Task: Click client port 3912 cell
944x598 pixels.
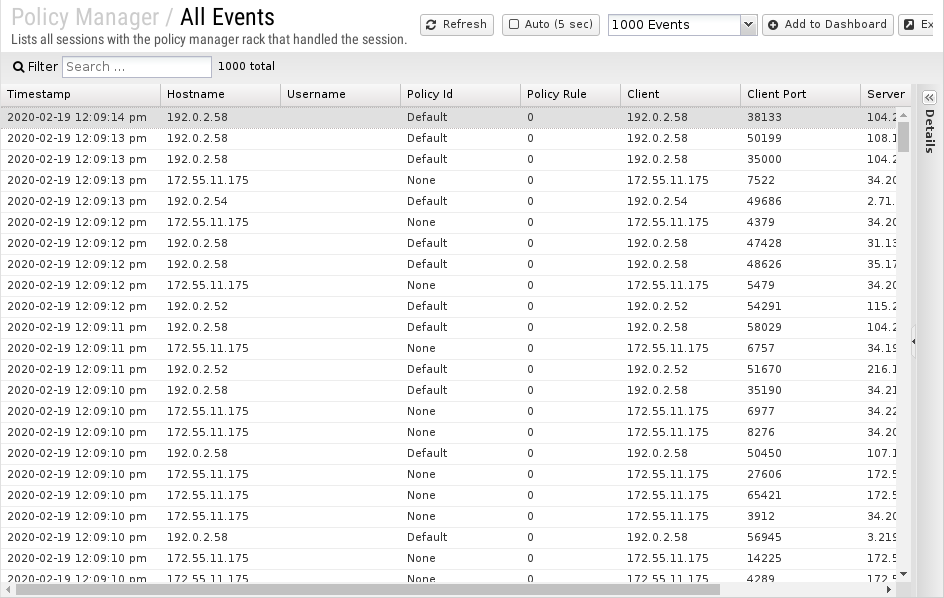Action: click(x=800, y=517)
